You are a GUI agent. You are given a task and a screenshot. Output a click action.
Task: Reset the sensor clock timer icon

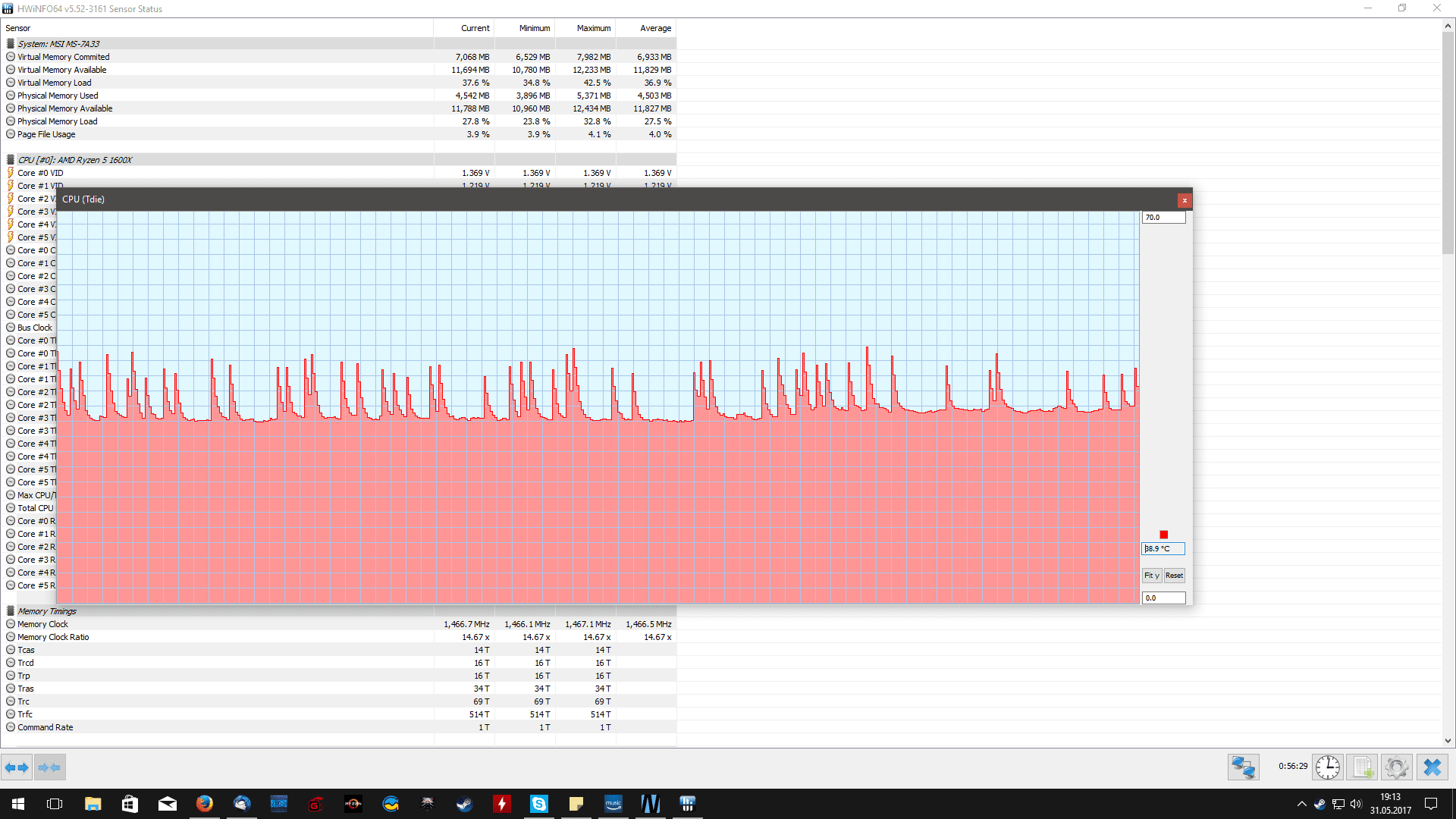1327,767
